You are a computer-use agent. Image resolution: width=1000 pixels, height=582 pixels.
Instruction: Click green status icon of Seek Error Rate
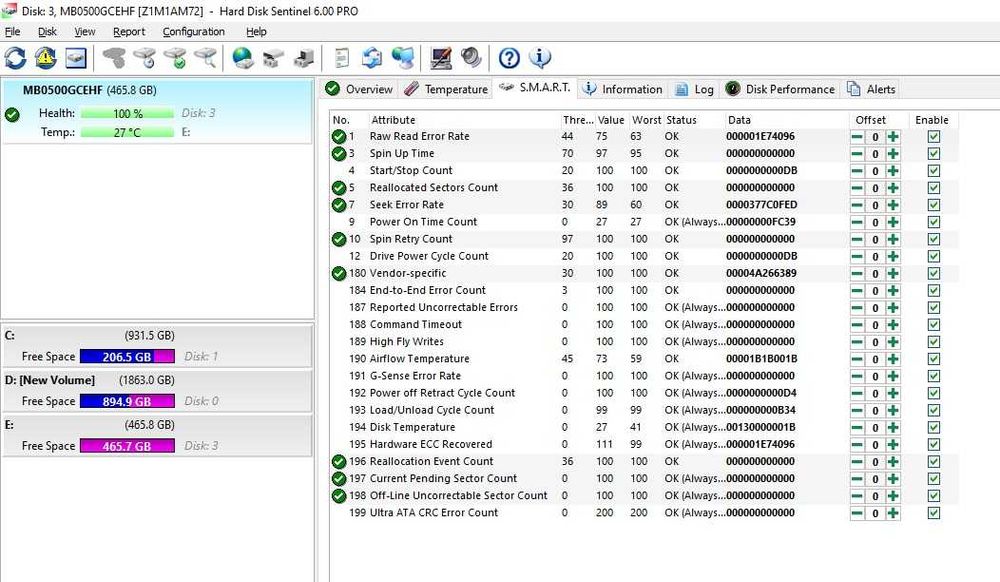click(x=339, y=205)
